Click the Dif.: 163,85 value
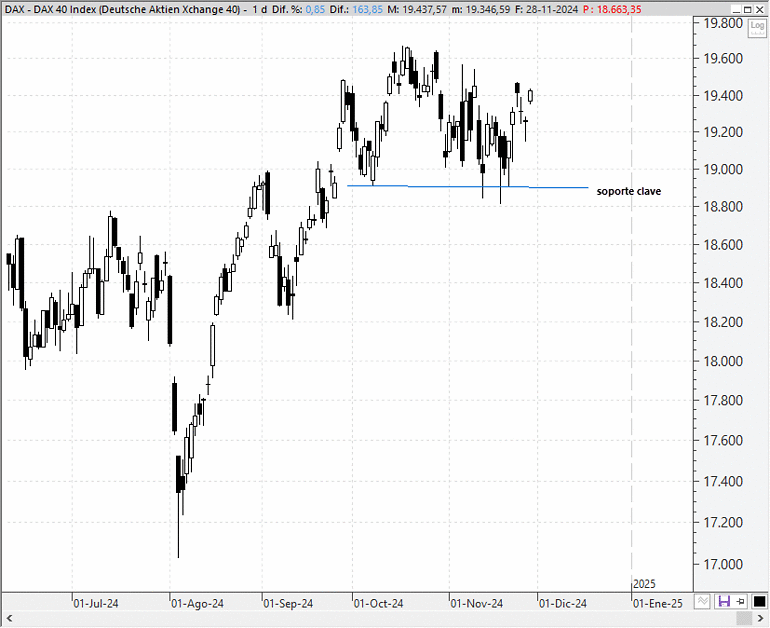Screen dimensions: 770x628 pos(356,9)
